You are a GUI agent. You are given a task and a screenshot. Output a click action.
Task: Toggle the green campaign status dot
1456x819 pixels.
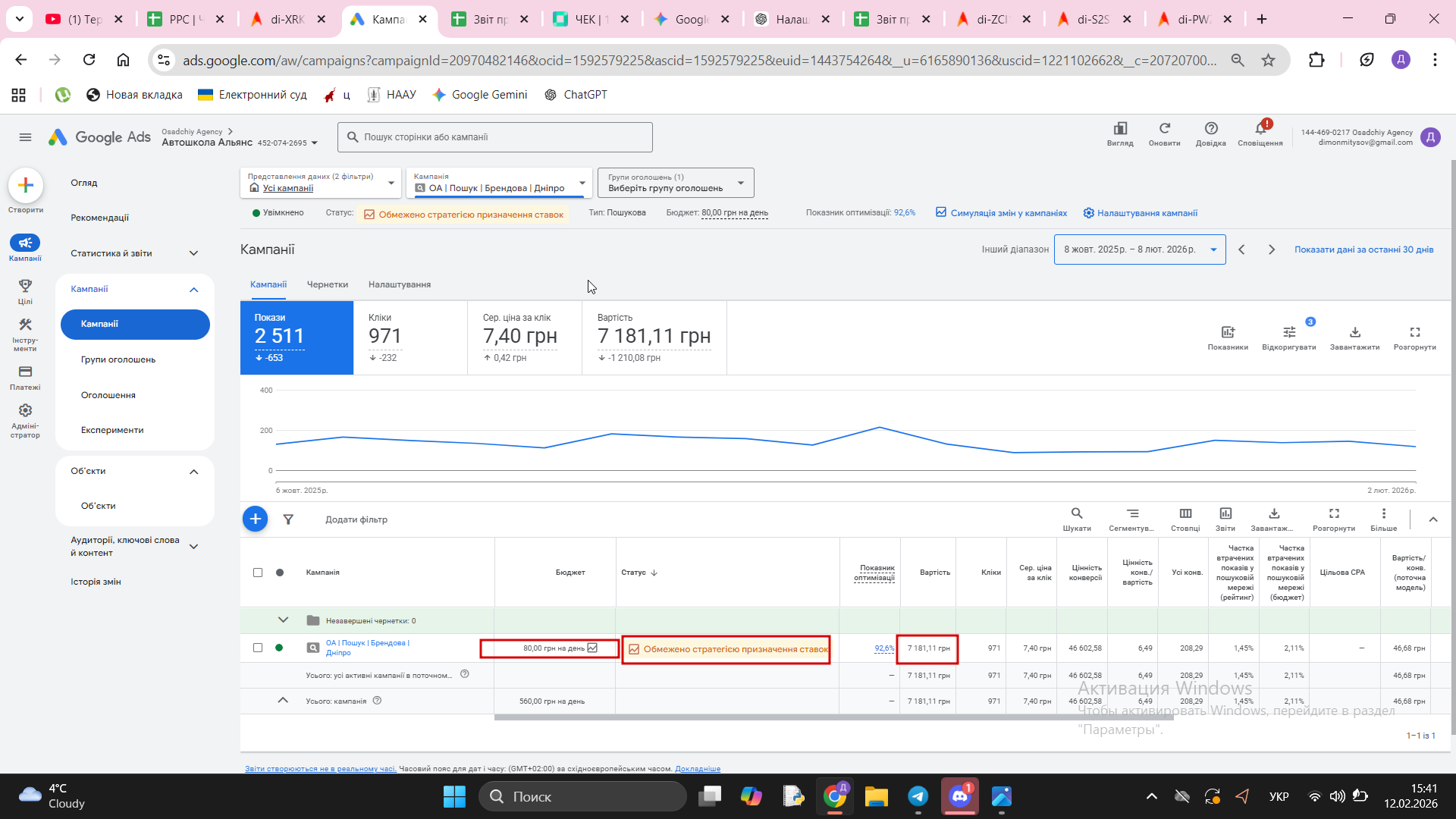click(x=279, y=648)
